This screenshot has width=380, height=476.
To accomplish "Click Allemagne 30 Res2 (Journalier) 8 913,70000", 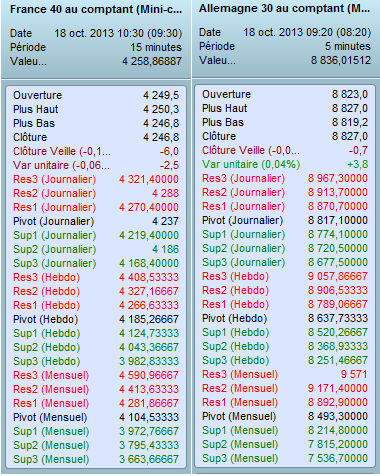I will click(285, 192).
